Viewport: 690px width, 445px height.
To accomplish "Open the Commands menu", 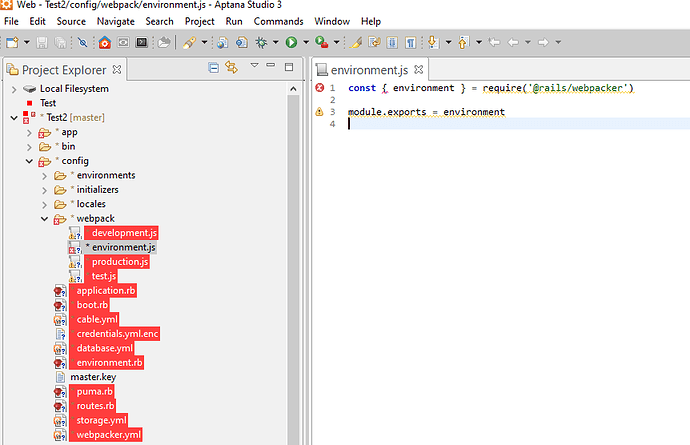I will click(x=278, y=21).
